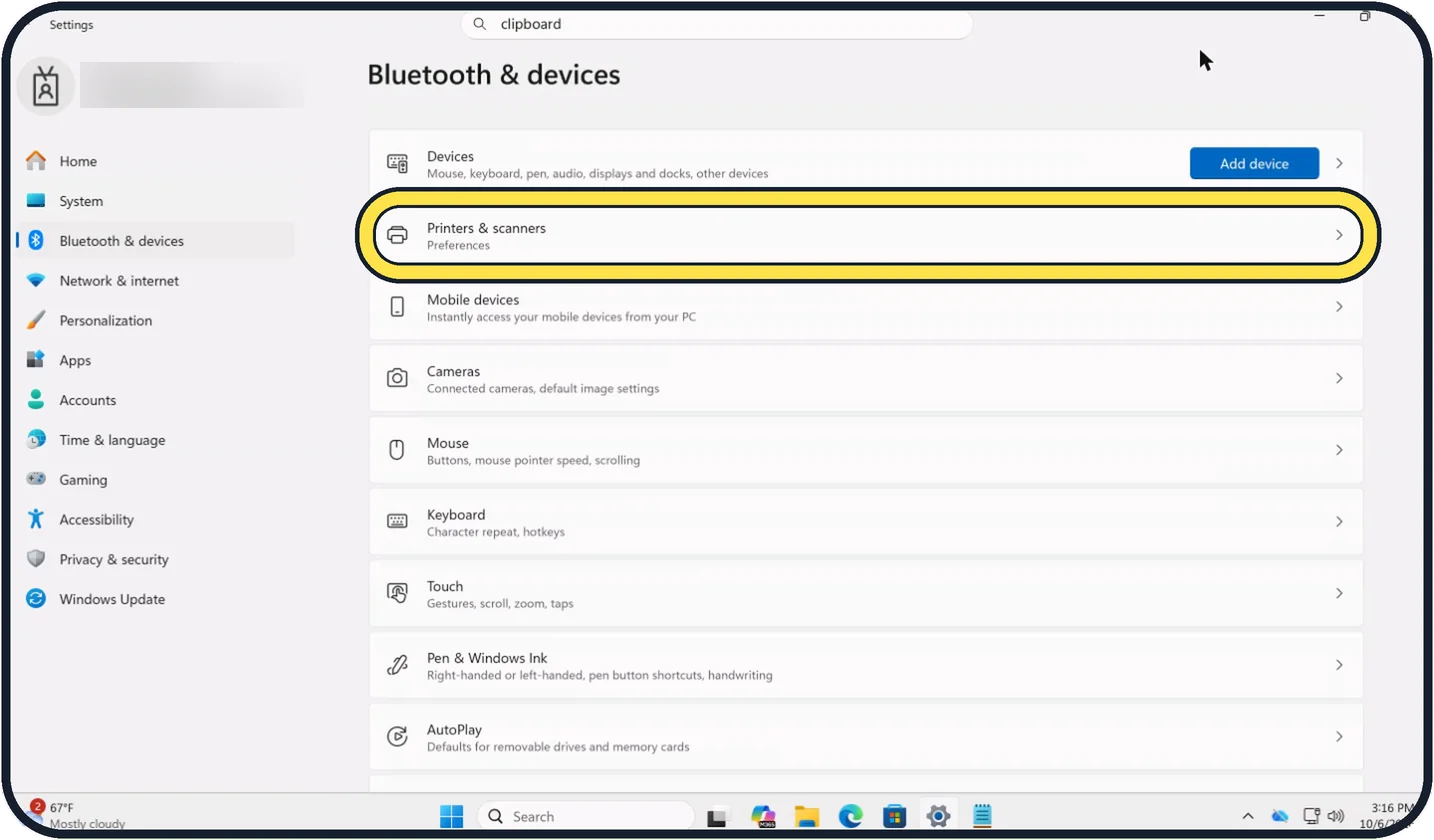
Task: Click the keyboard icon in the Keyboard row
Action: point(397,521)
